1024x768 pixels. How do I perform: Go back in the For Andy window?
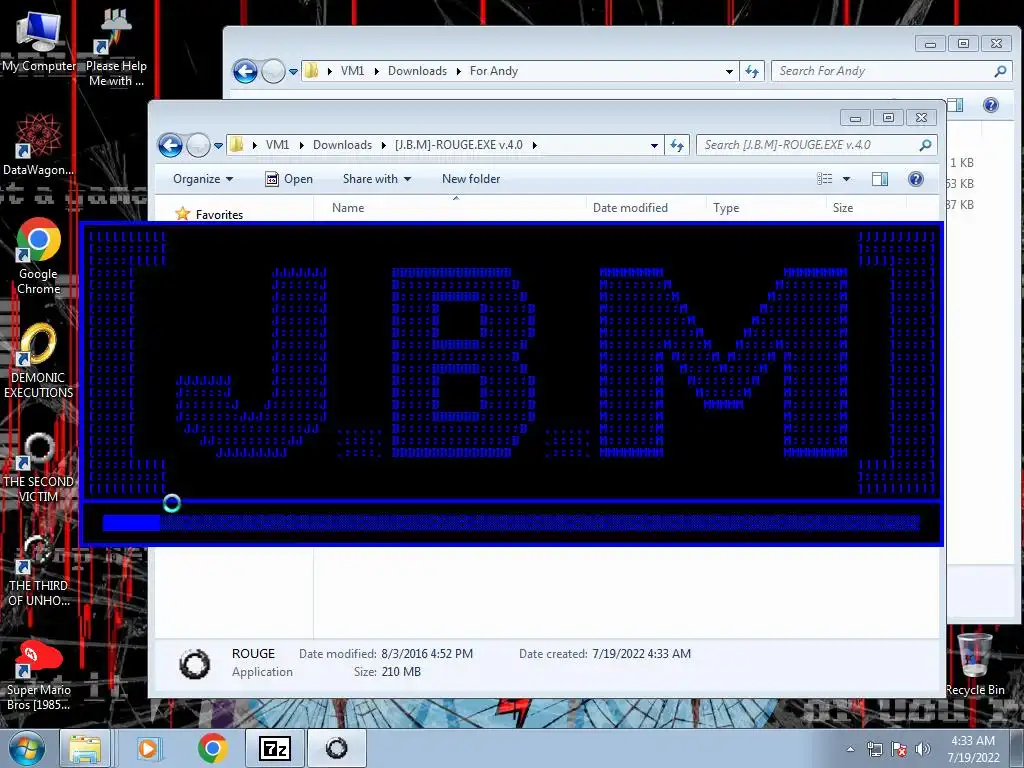pyautogui.click(x=246, y=71)
